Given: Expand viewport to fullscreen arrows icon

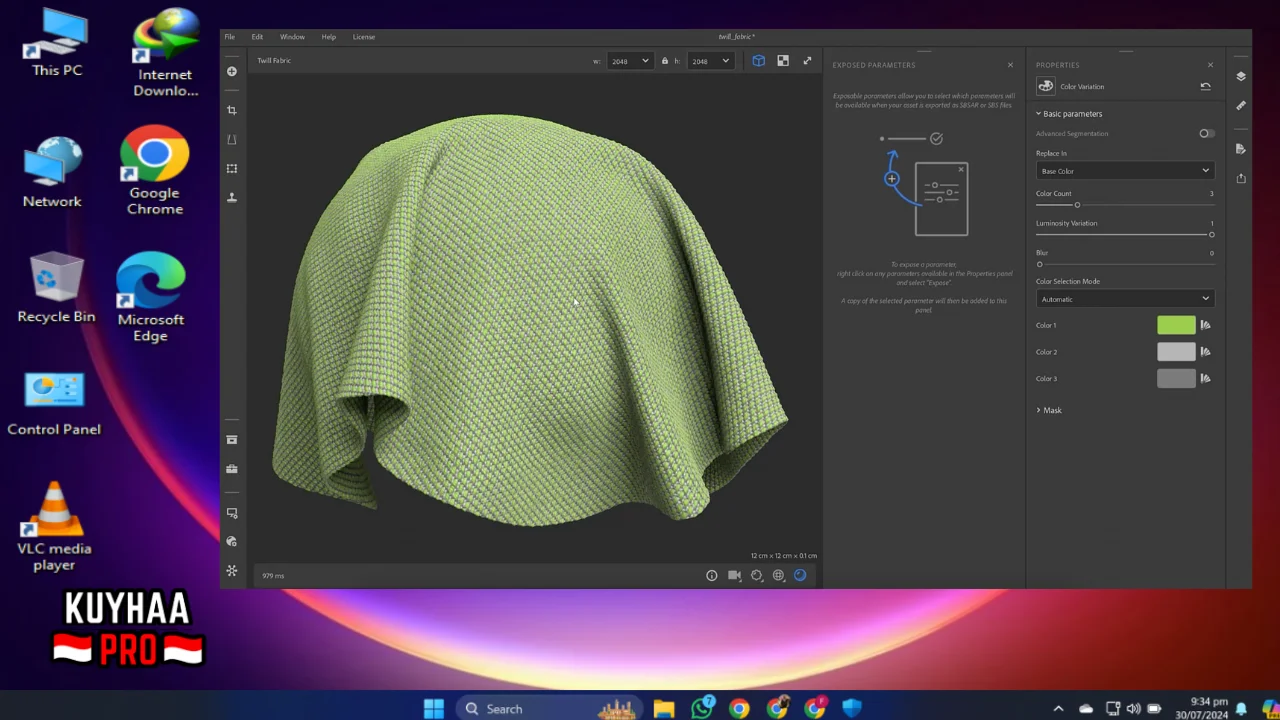Looking at the screenshot, I should pyautogui.click(x=808, y=61).
